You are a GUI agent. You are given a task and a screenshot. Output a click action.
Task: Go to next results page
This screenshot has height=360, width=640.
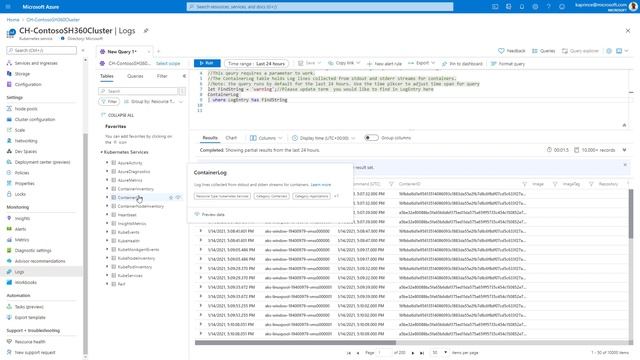(413, 353)
